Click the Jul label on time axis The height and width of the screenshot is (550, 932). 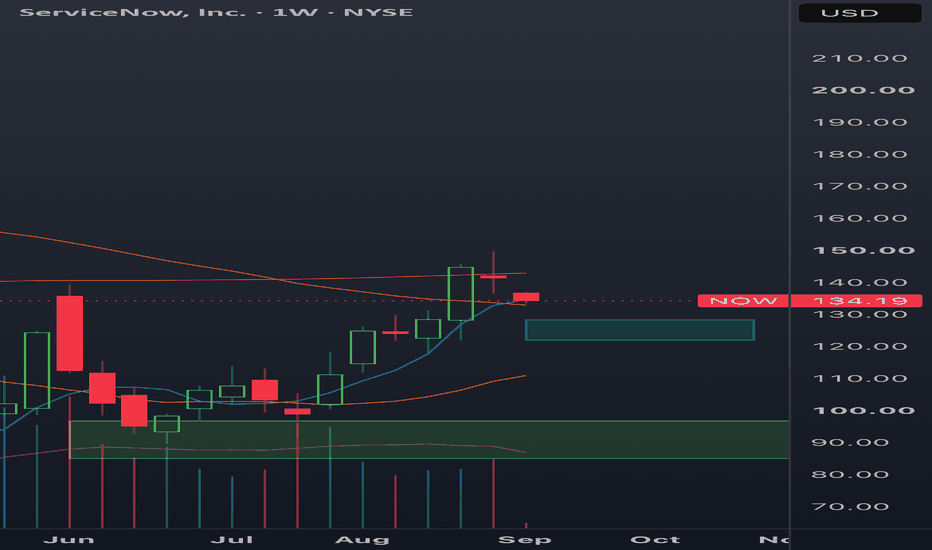tap(232, 540)
